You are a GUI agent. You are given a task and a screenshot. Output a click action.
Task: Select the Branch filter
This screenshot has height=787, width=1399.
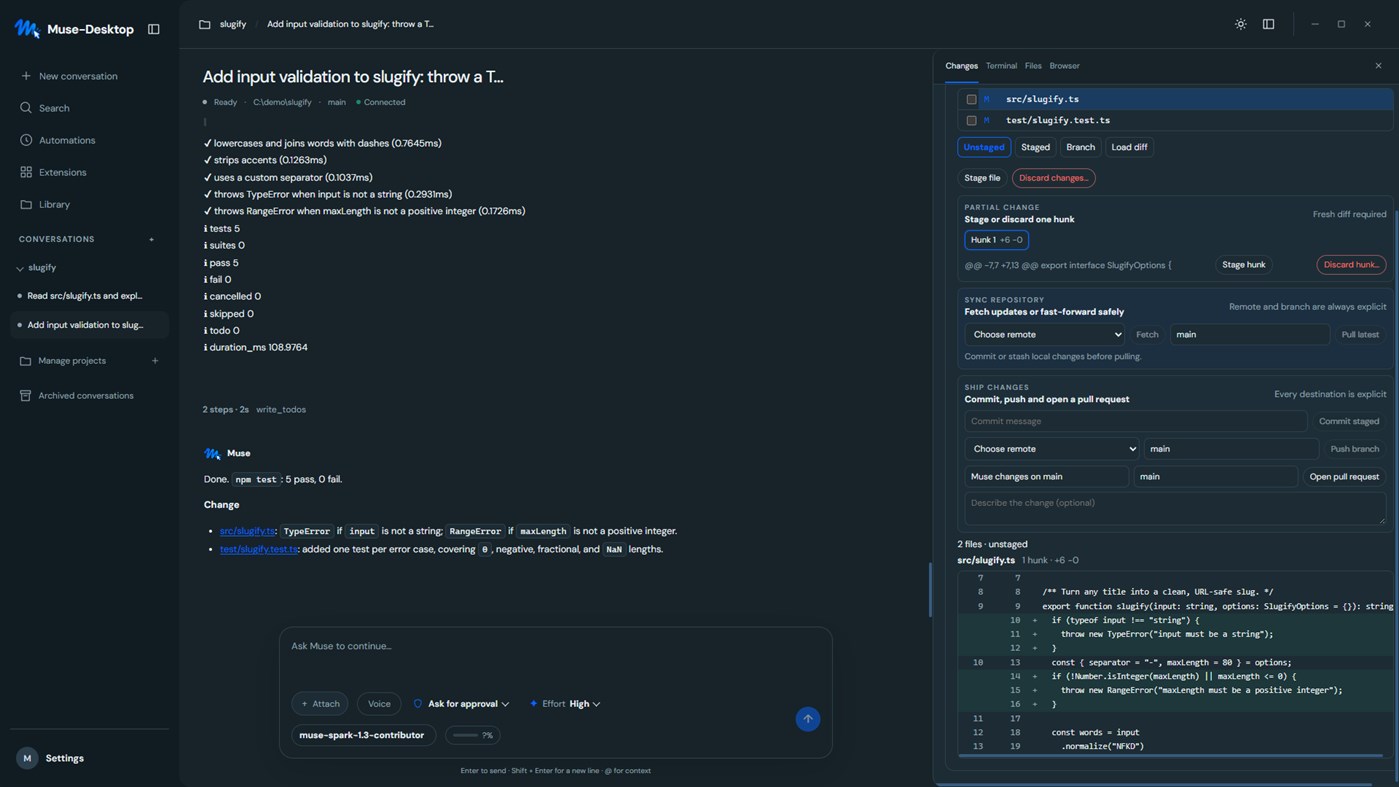pyautogui.click(x=1080, y=147)
